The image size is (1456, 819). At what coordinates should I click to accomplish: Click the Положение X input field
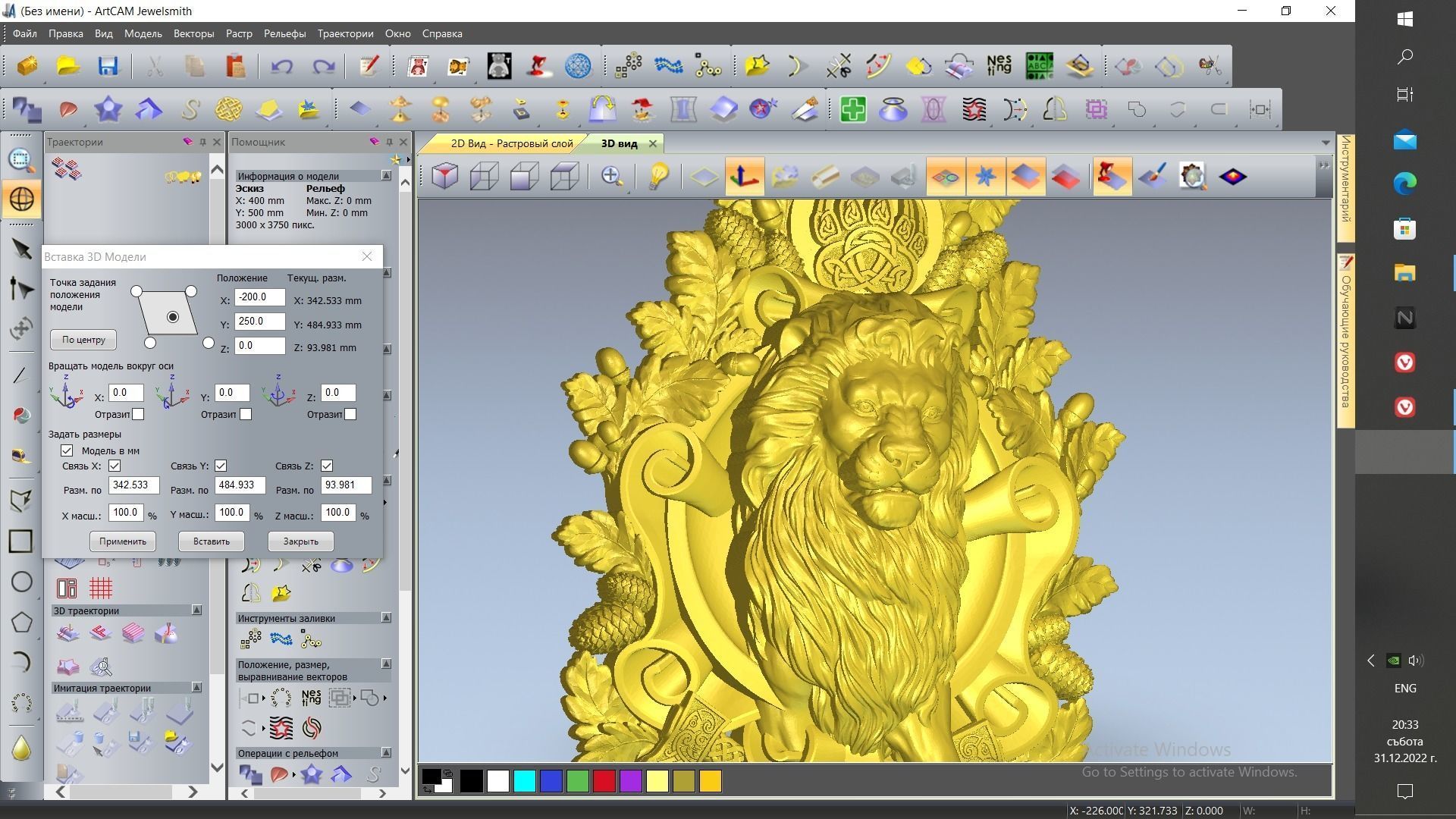click(259, 297)
